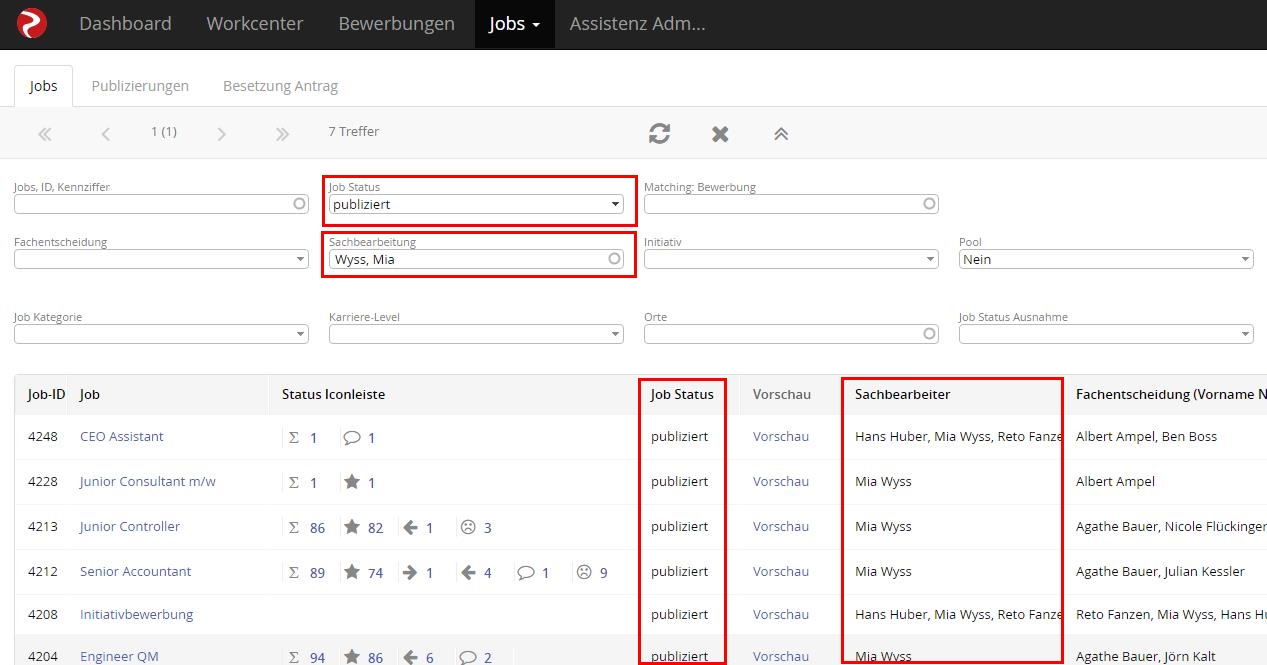Click left arrow icon in Senior Accountant row

[468, 572]
